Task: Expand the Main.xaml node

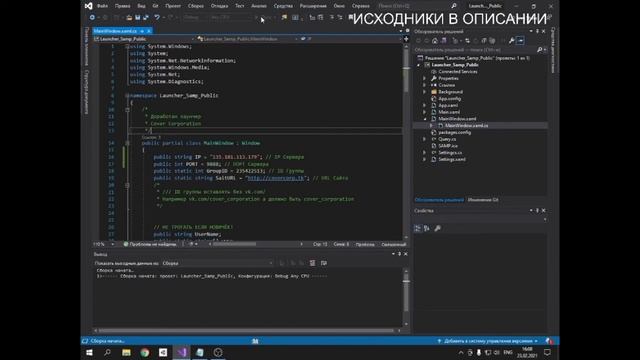Action: (x=424, y=112)
